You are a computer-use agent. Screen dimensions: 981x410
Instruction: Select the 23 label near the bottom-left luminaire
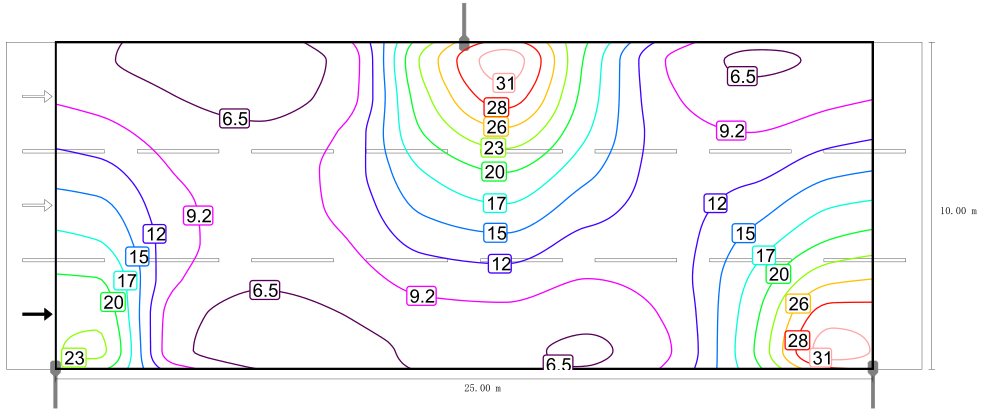(x=74, y=357)
